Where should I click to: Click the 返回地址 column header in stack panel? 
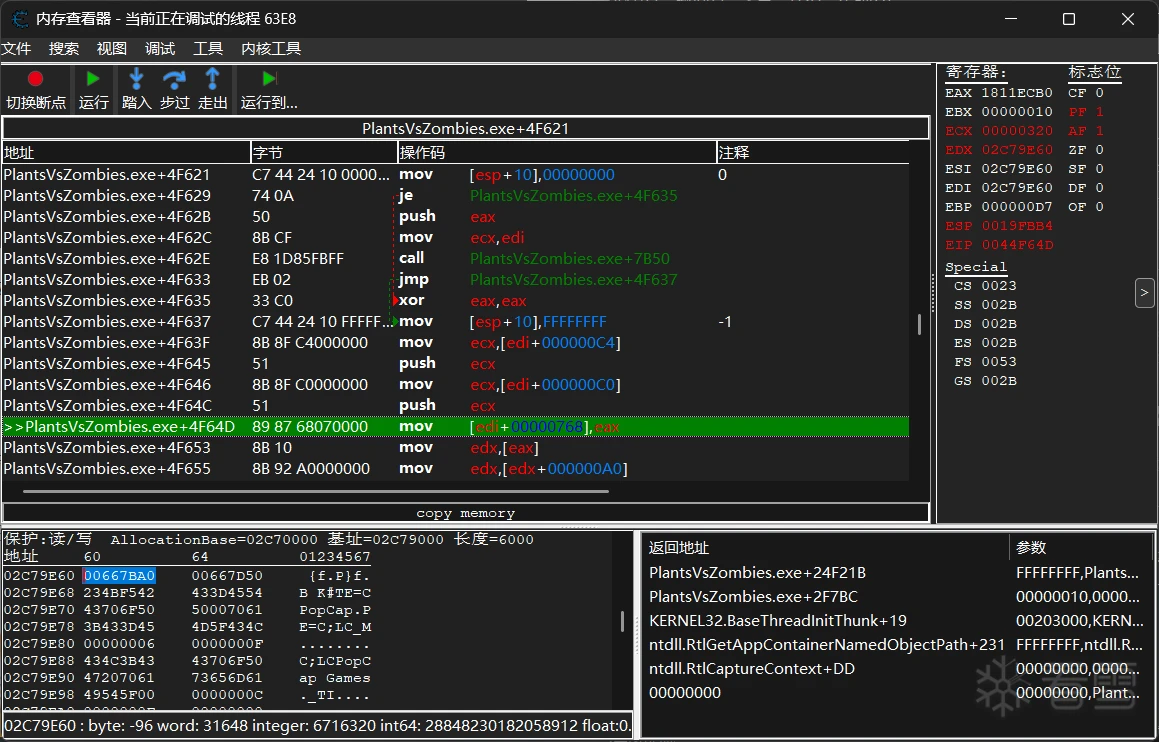coord(826,548)
